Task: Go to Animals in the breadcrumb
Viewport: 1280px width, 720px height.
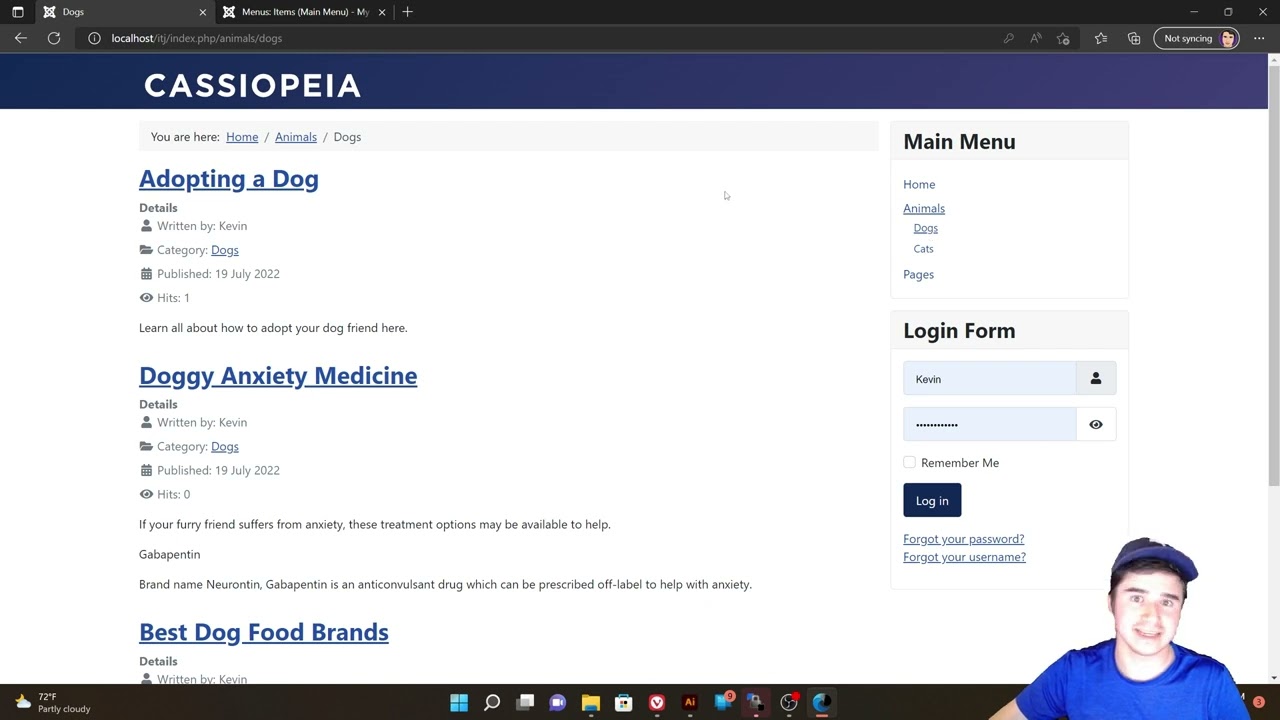Action: point(296,137)
